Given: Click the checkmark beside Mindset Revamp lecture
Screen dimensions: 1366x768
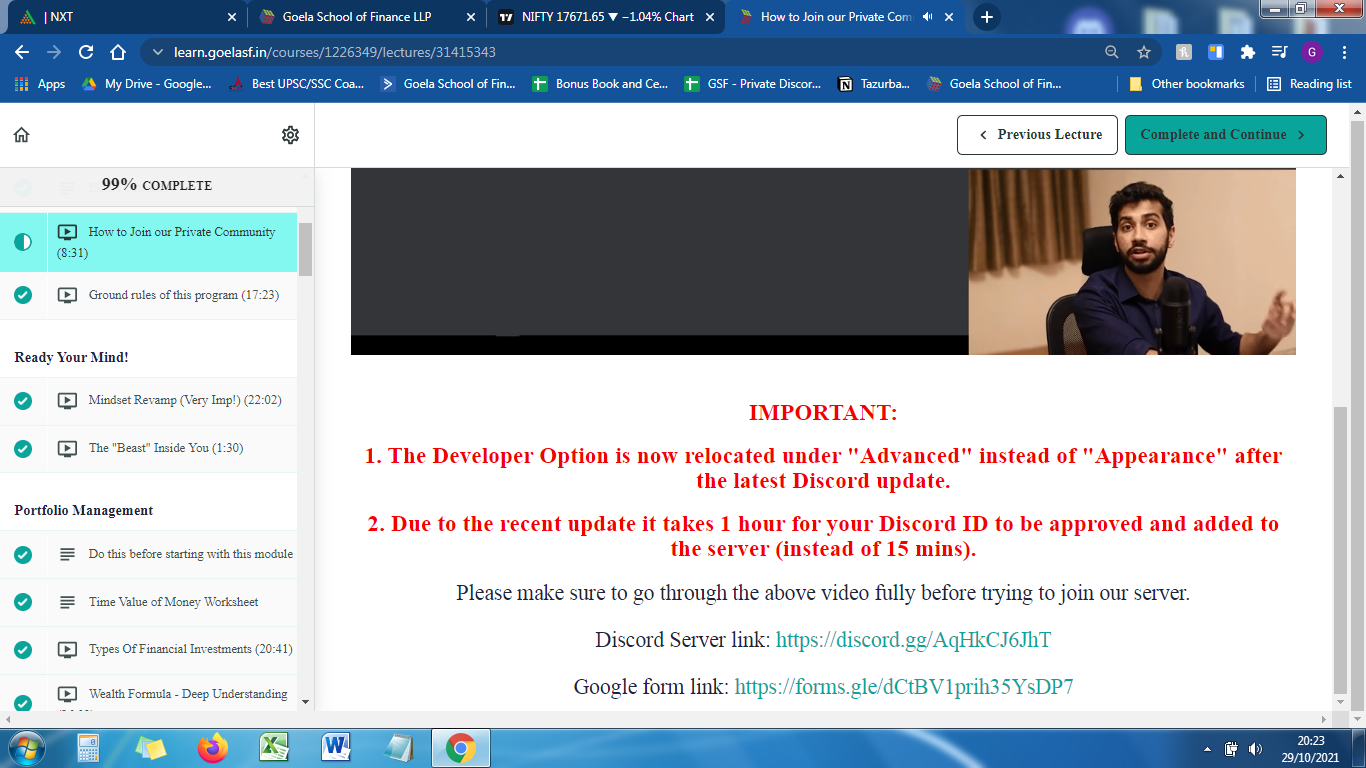Looking at the screenshot, I should (23, 401).
